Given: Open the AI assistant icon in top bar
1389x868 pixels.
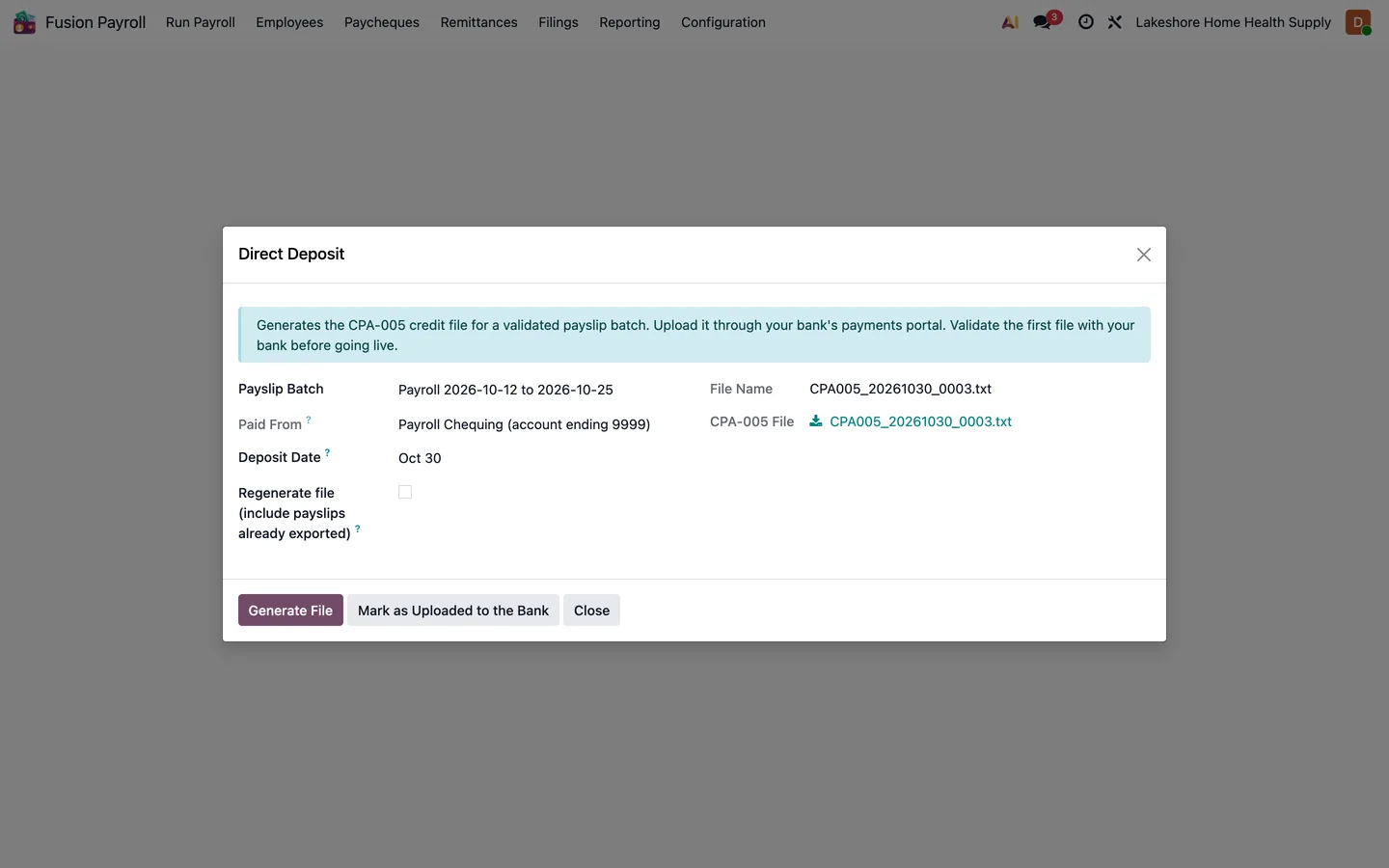Looking at the screenshot, I should (x=1010, y=22).
